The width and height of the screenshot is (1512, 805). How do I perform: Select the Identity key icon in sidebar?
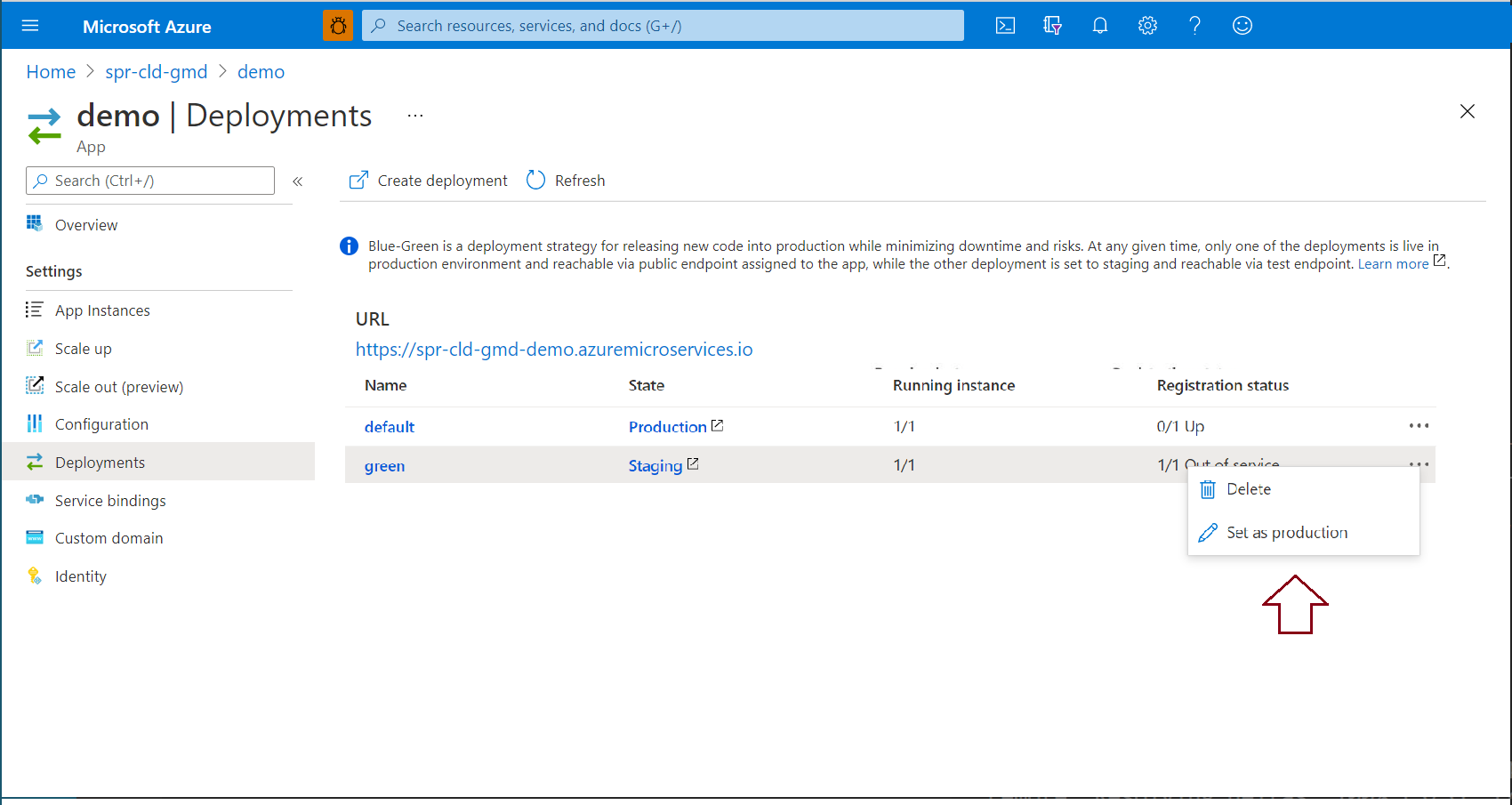35,576
